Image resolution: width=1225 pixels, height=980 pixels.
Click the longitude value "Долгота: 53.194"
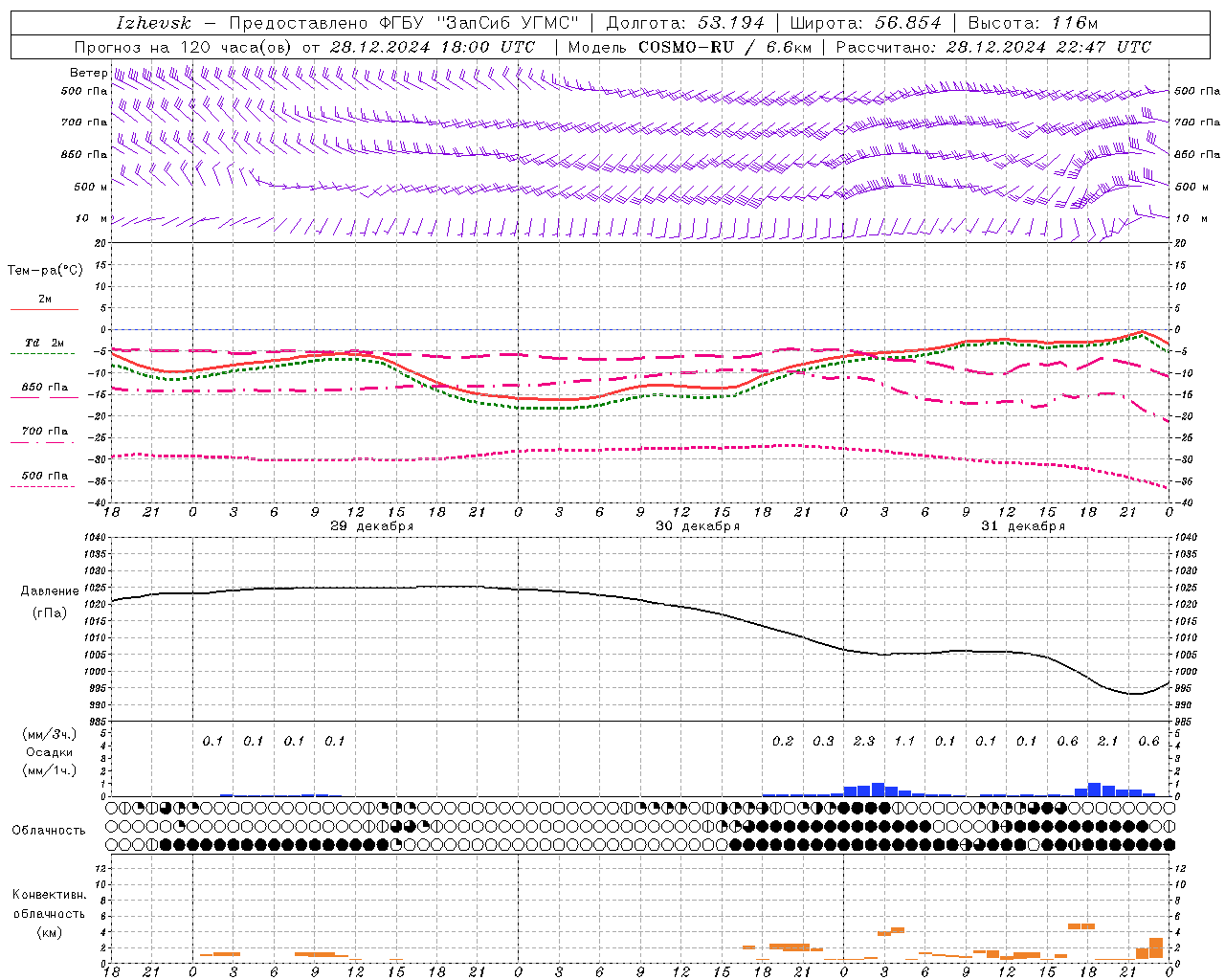(x=685, y=23)
